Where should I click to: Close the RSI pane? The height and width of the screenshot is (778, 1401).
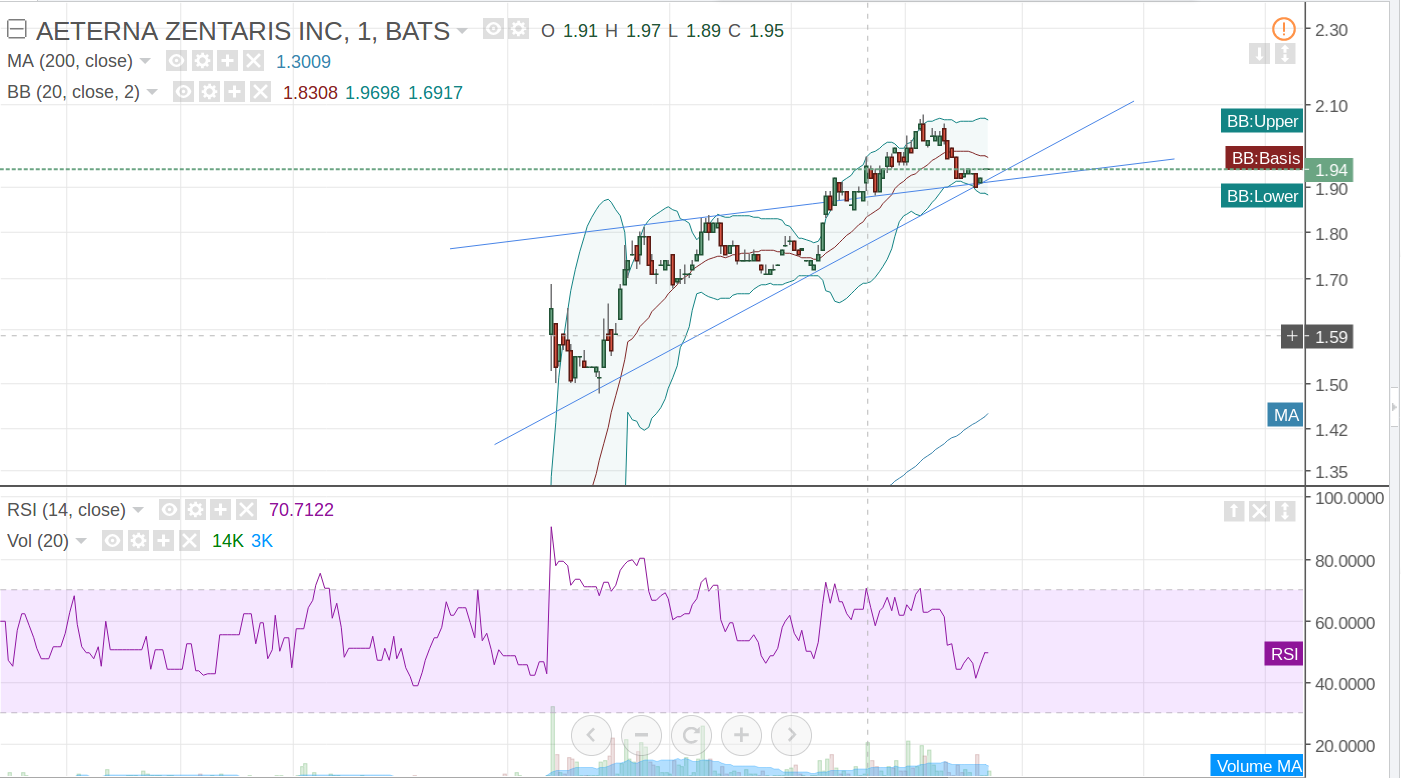pos(1259,511)
